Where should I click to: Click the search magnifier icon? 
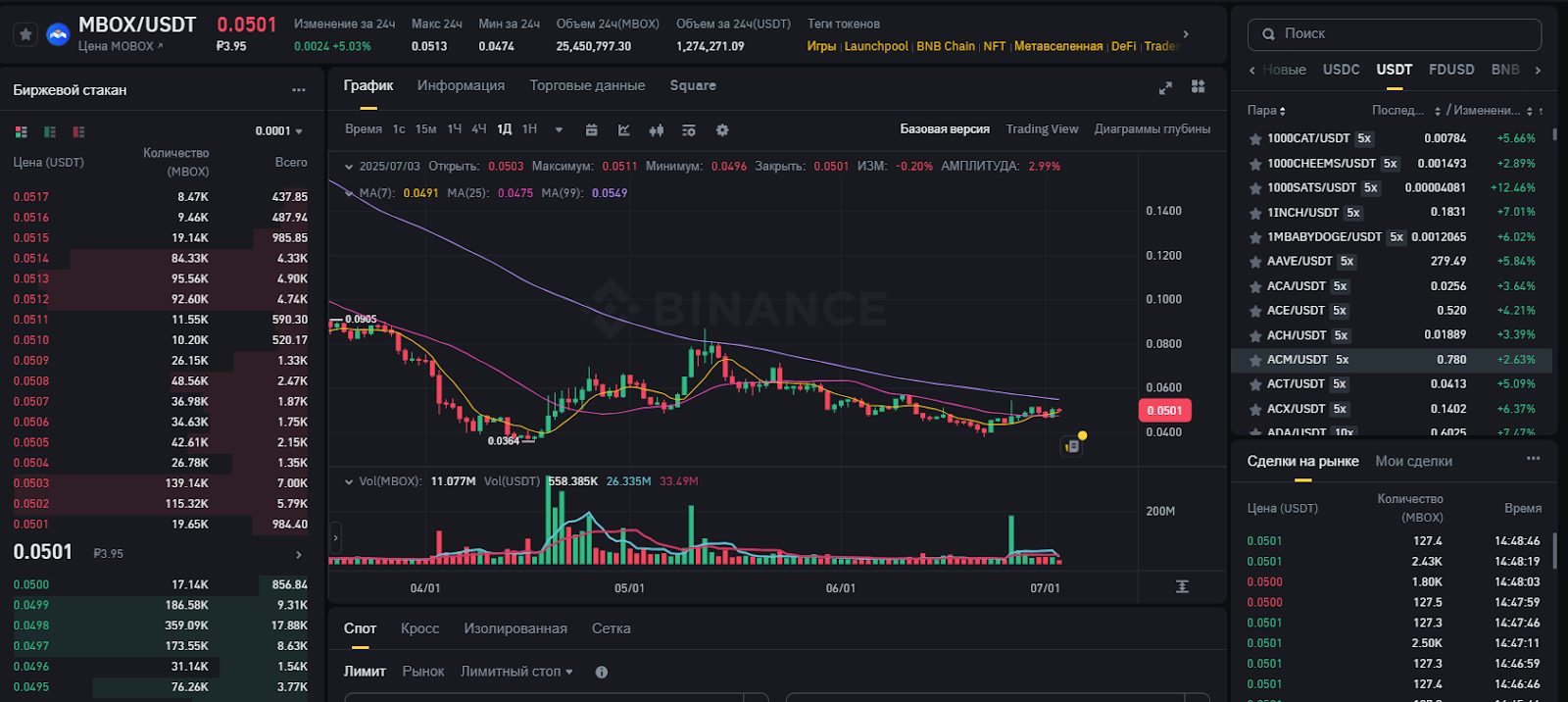click(x=1269, y=33)
